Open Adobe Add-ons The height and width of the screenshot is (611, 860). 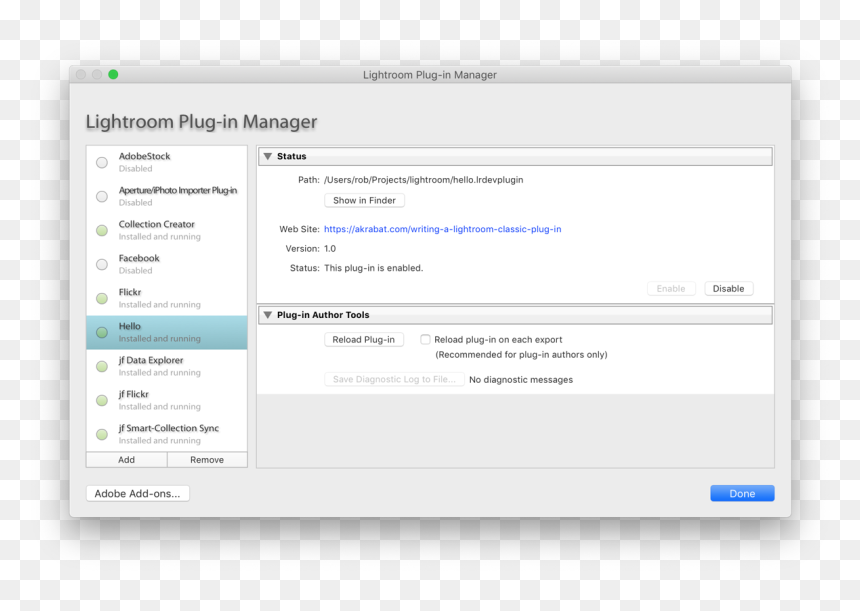[138, 494]
